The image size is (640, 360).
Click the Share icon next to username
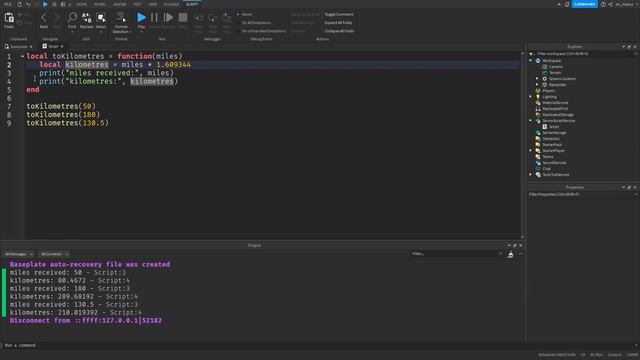tap(611, 4)
